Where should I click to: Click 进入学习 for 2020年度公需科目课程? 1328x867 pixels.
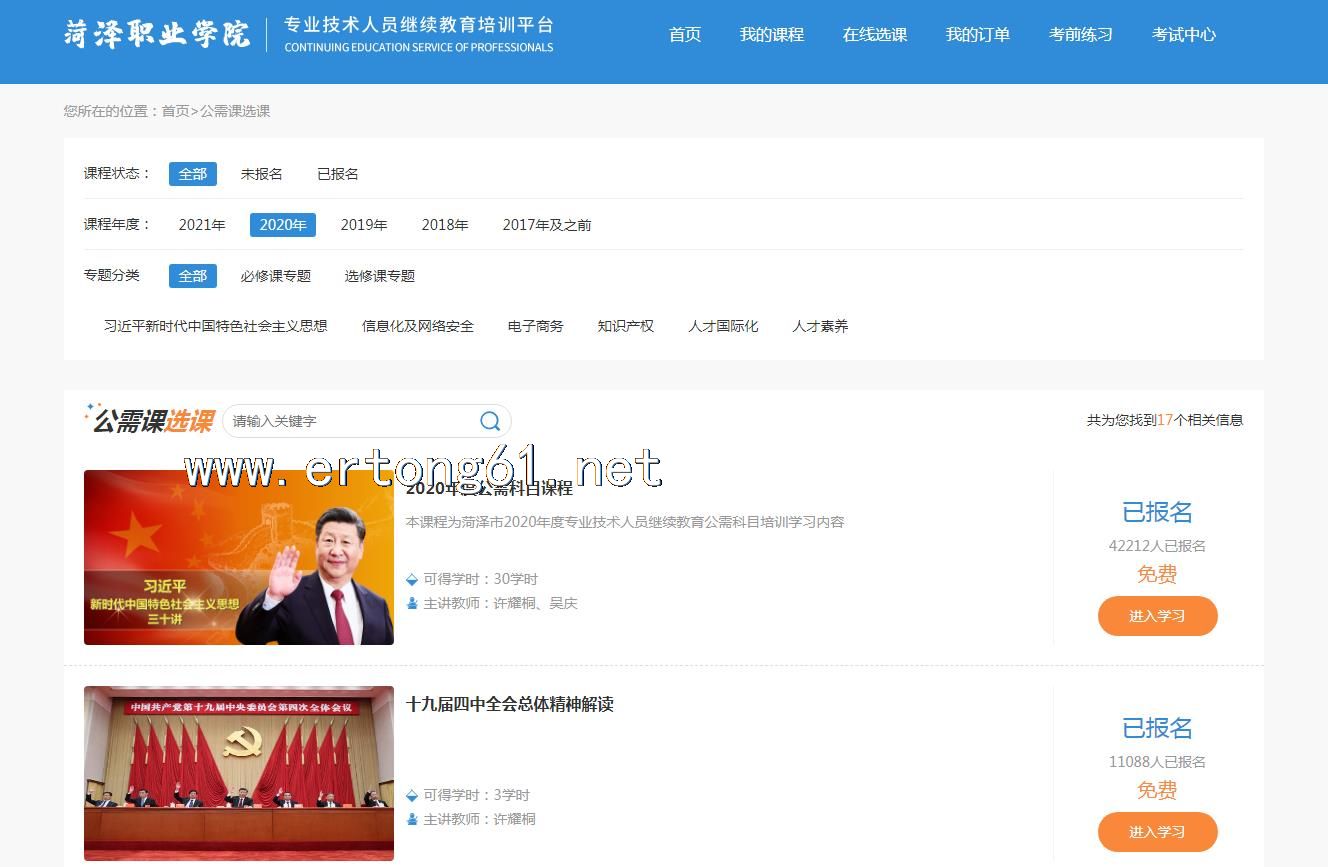pos(1157,616)
